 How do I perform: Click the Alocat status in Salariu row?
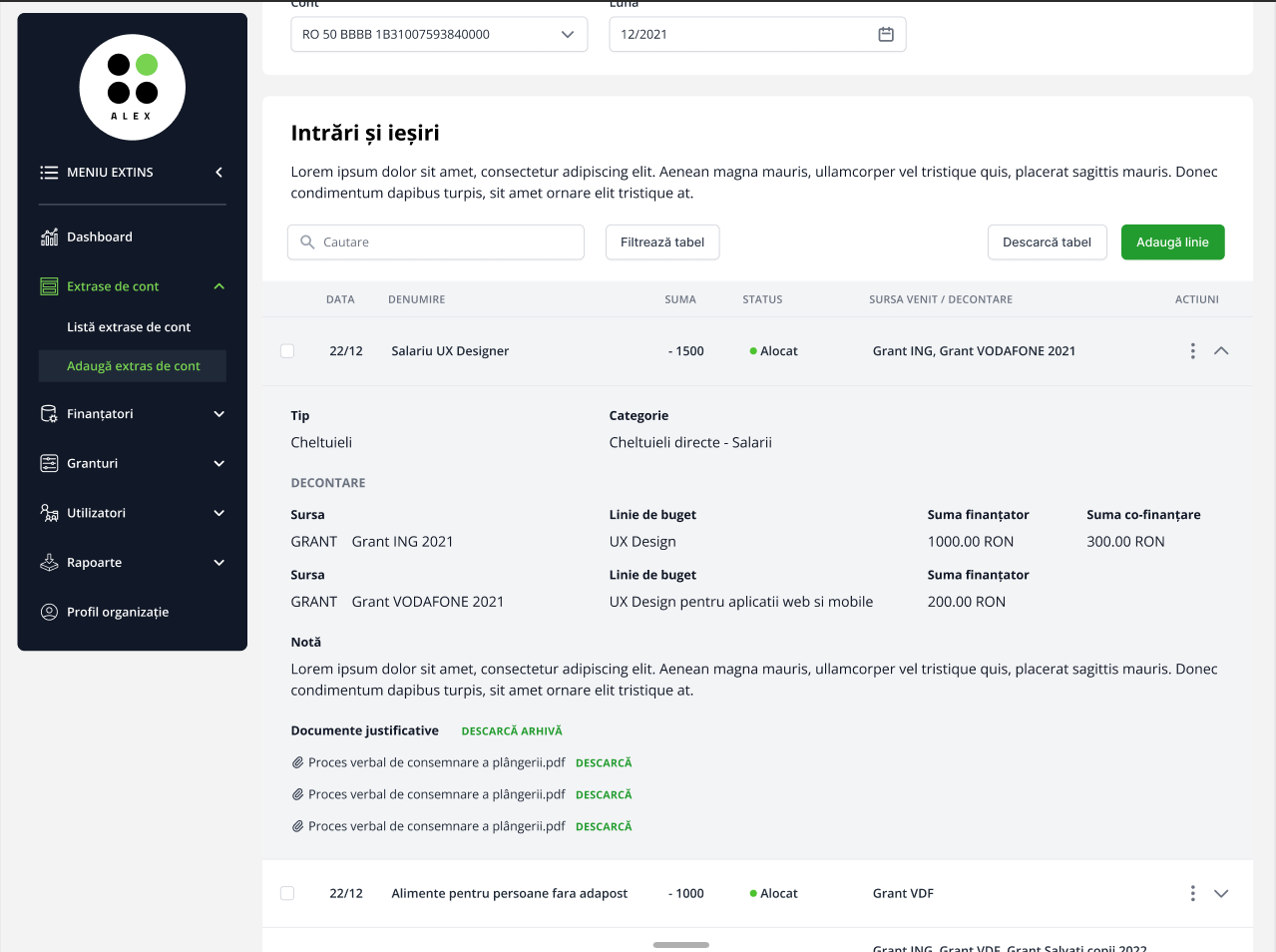(x=773, y=351)
